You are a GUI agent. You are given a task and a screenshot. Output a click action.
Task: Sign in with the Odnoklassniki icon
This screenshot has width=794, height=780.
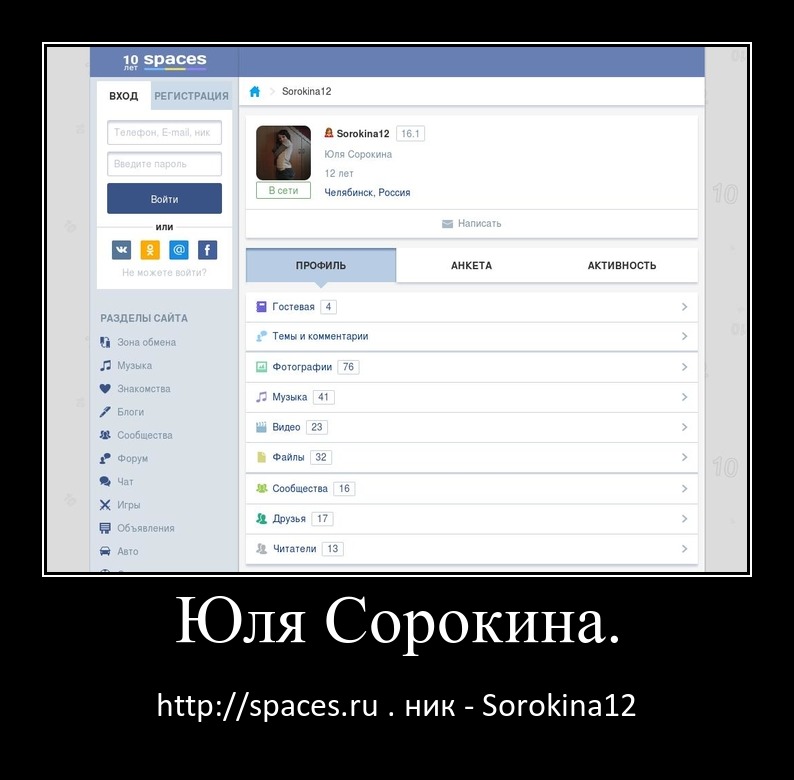click(150, 250)
